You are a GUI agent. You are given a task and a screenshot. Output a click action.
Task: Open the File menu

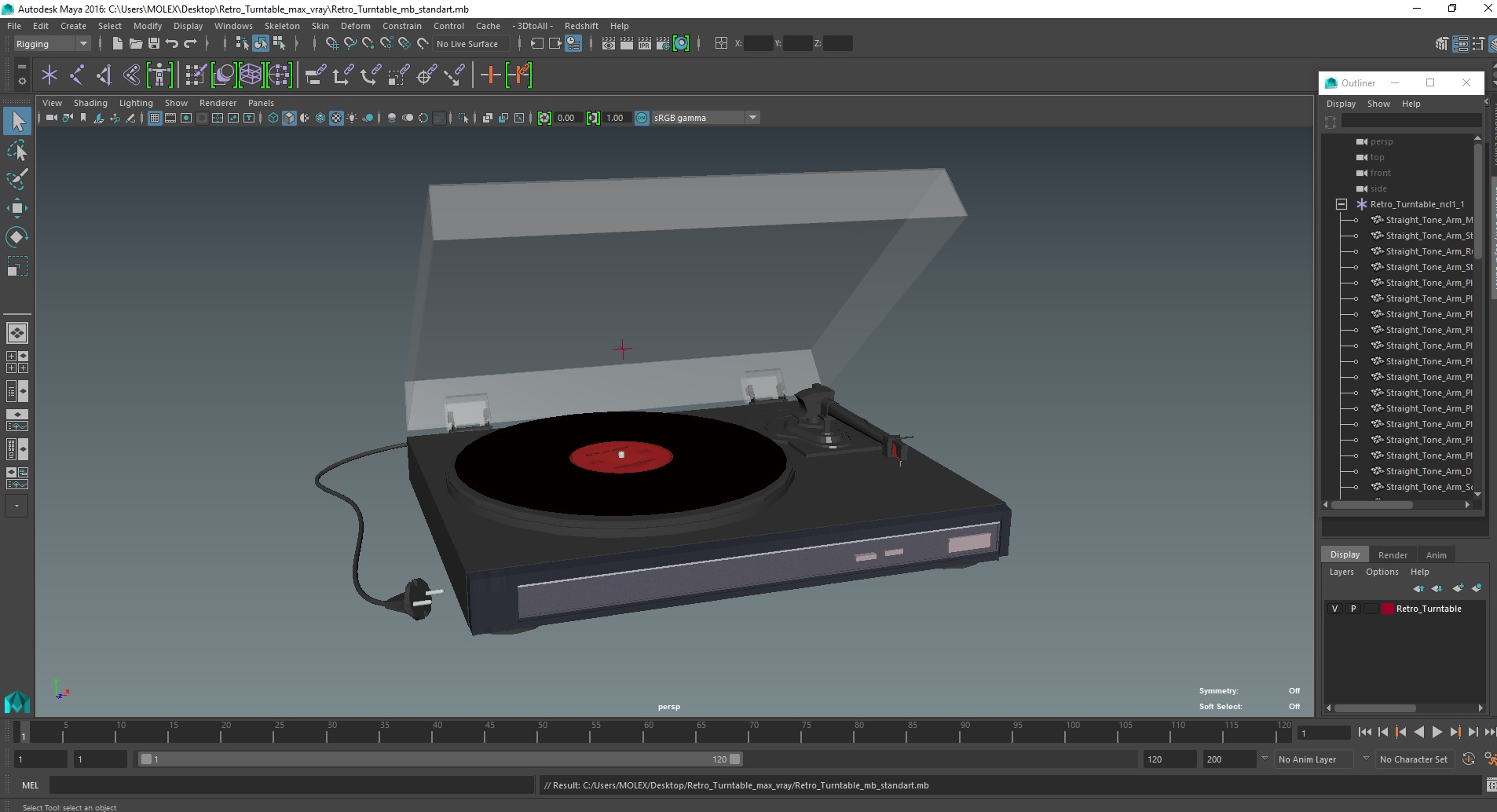pyautogui.click(x=14, y=26)
